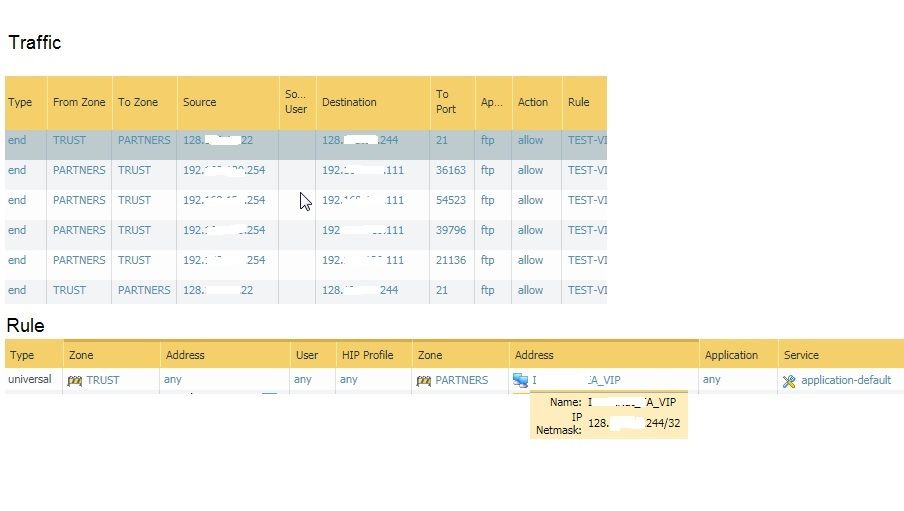Click the So... User column header
Image resolution: width=904 pixels, height=511 pixels.
[296, 102]
